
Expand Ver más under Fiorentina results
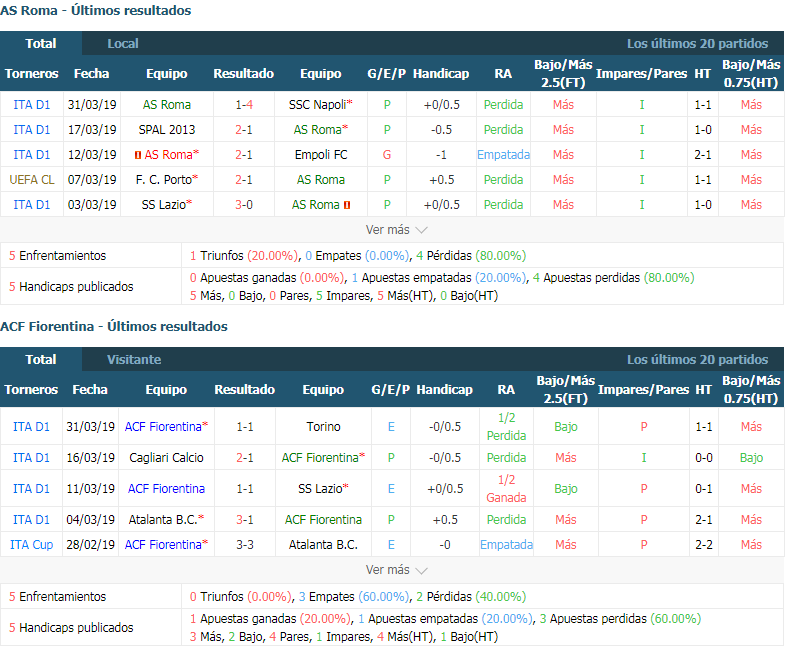point(396,570)
